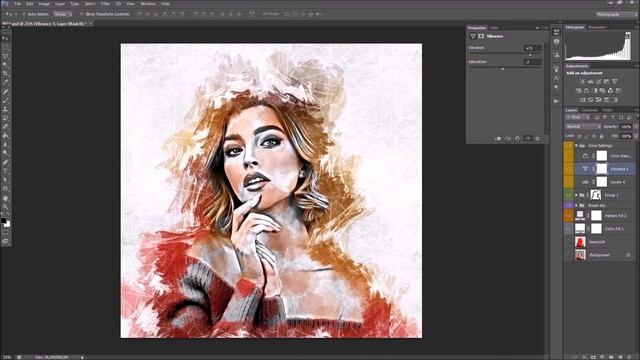Click the Lock position icon in Layers
The width and height of the screenshot is (640, 360).
[x=594, y=136]
